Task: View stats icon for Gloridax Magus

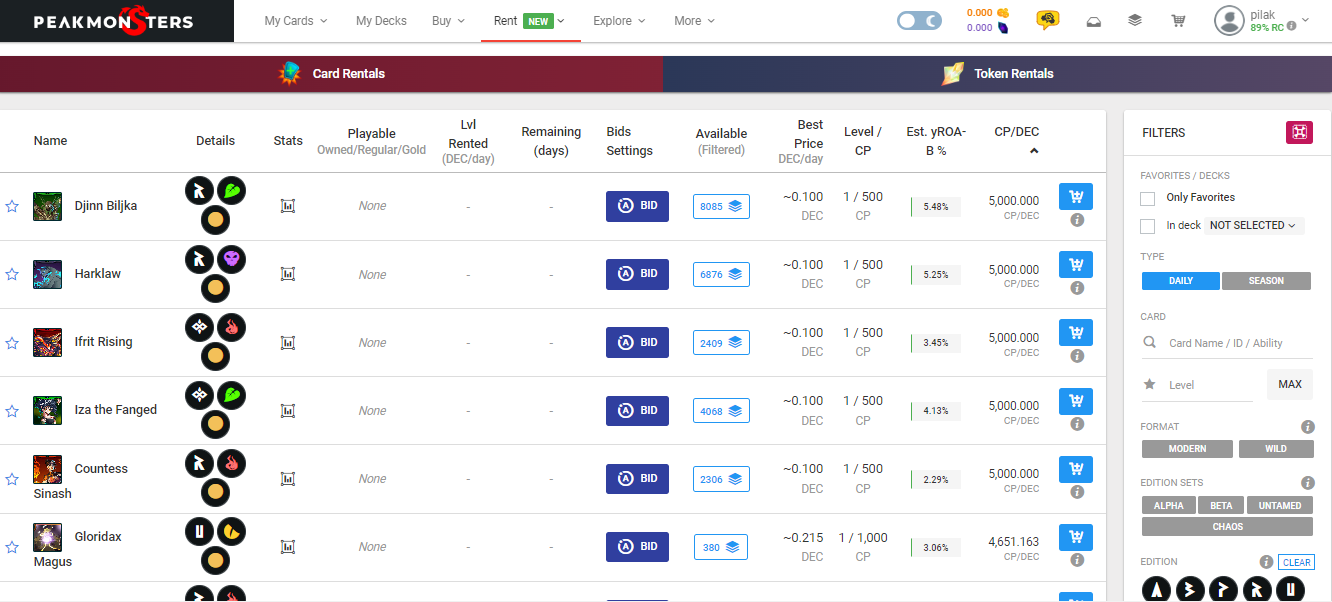Action: coord(288,547)
